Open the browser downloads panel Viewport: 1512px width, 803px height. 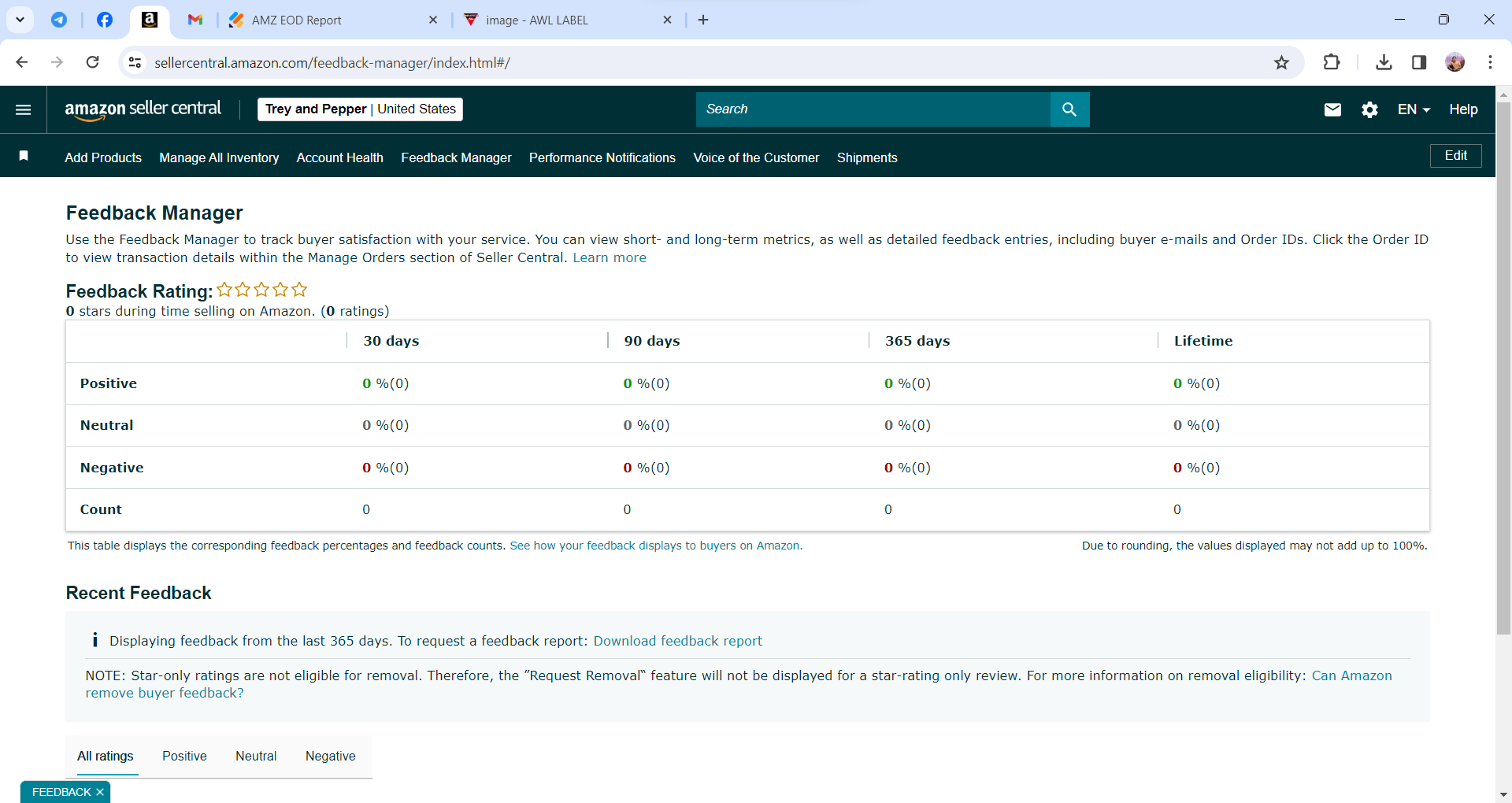pos(1384,62)
